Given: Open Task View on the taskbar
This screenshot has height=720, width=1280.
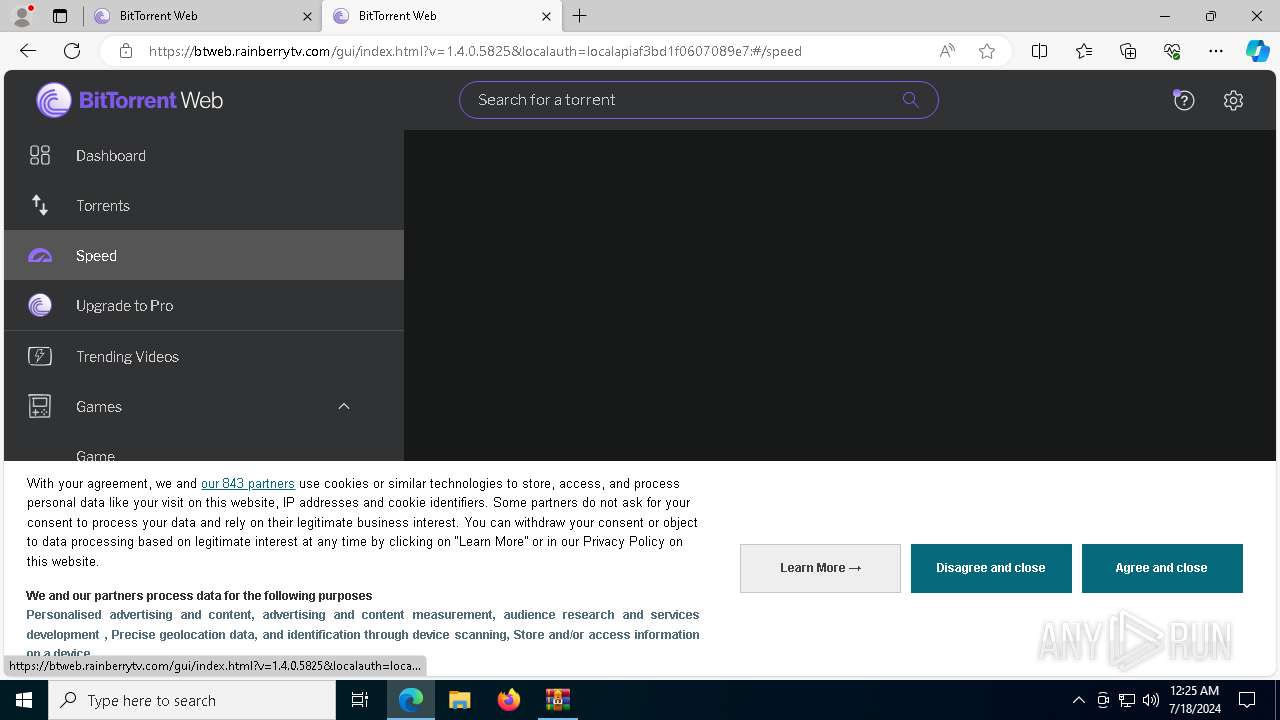Looking at the screenshot, I should (360, 700).
